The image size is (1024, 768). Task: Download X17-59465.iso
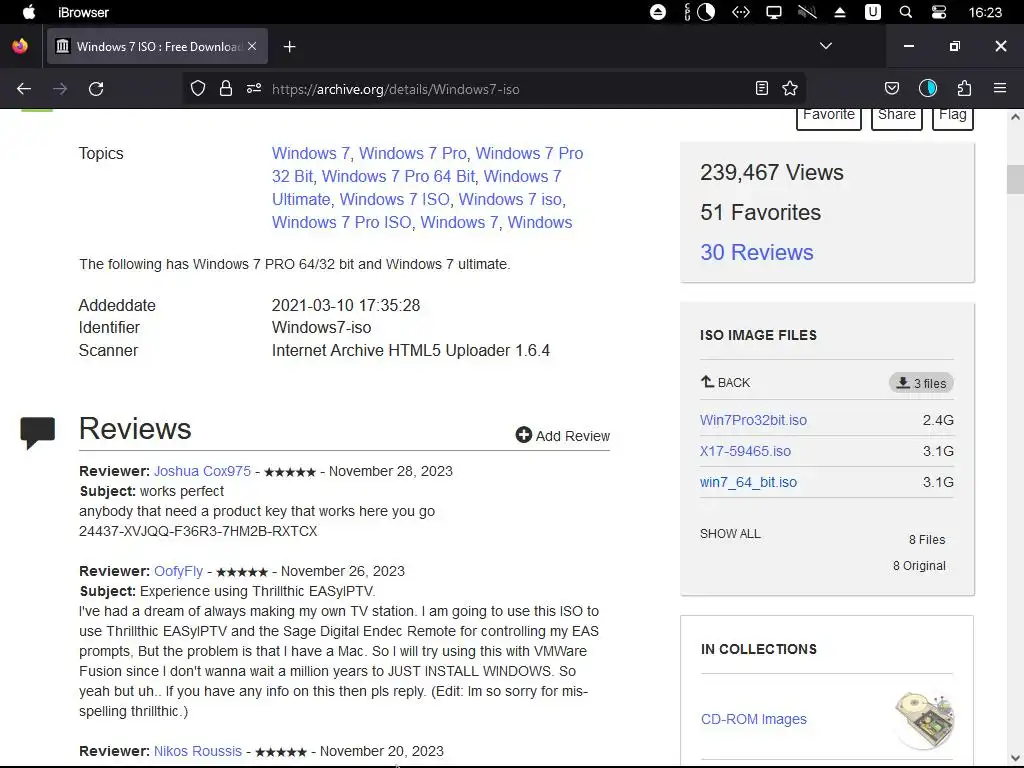(x=745, y=451)
